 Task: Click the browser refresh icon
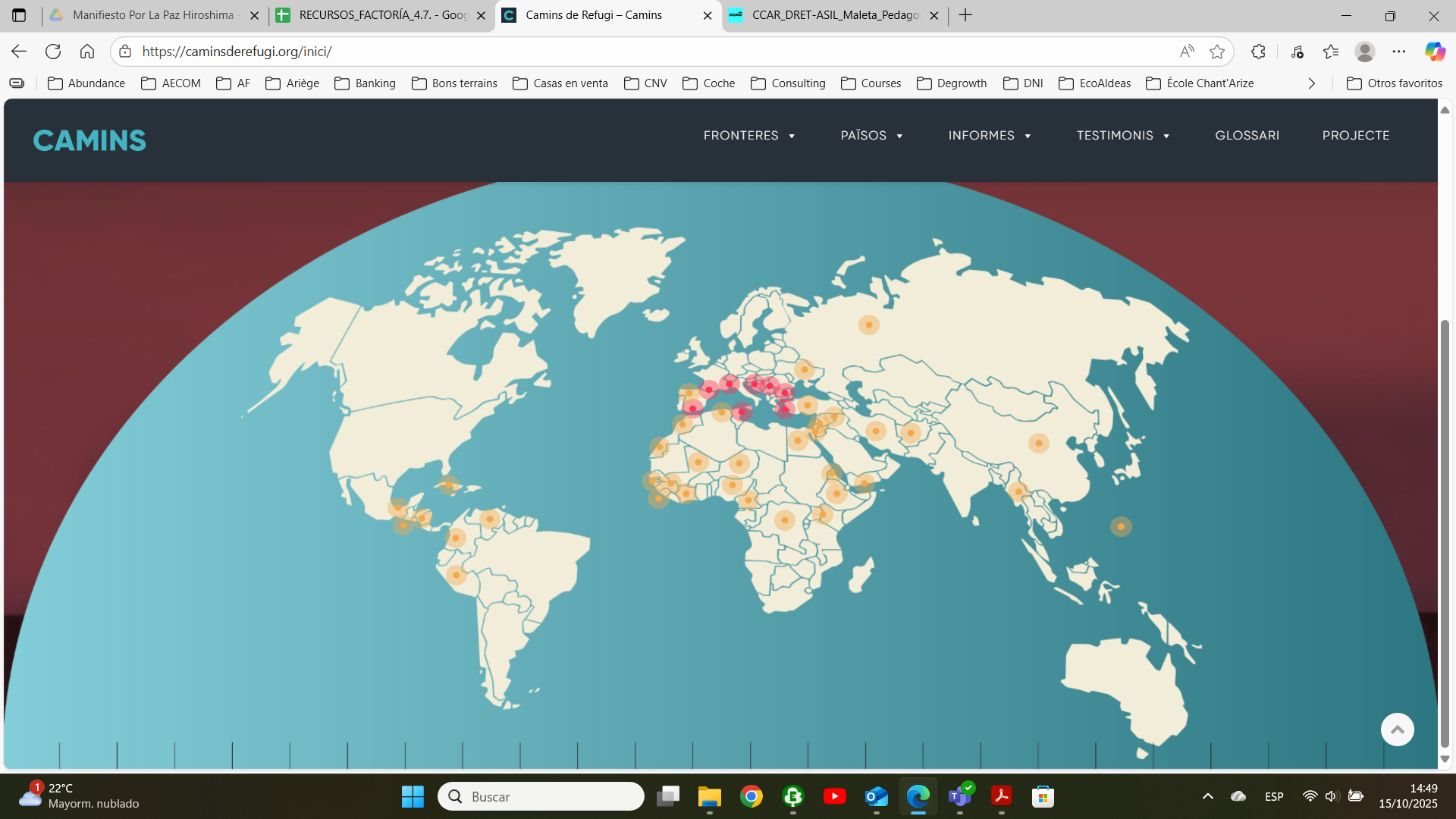(53, 52)
